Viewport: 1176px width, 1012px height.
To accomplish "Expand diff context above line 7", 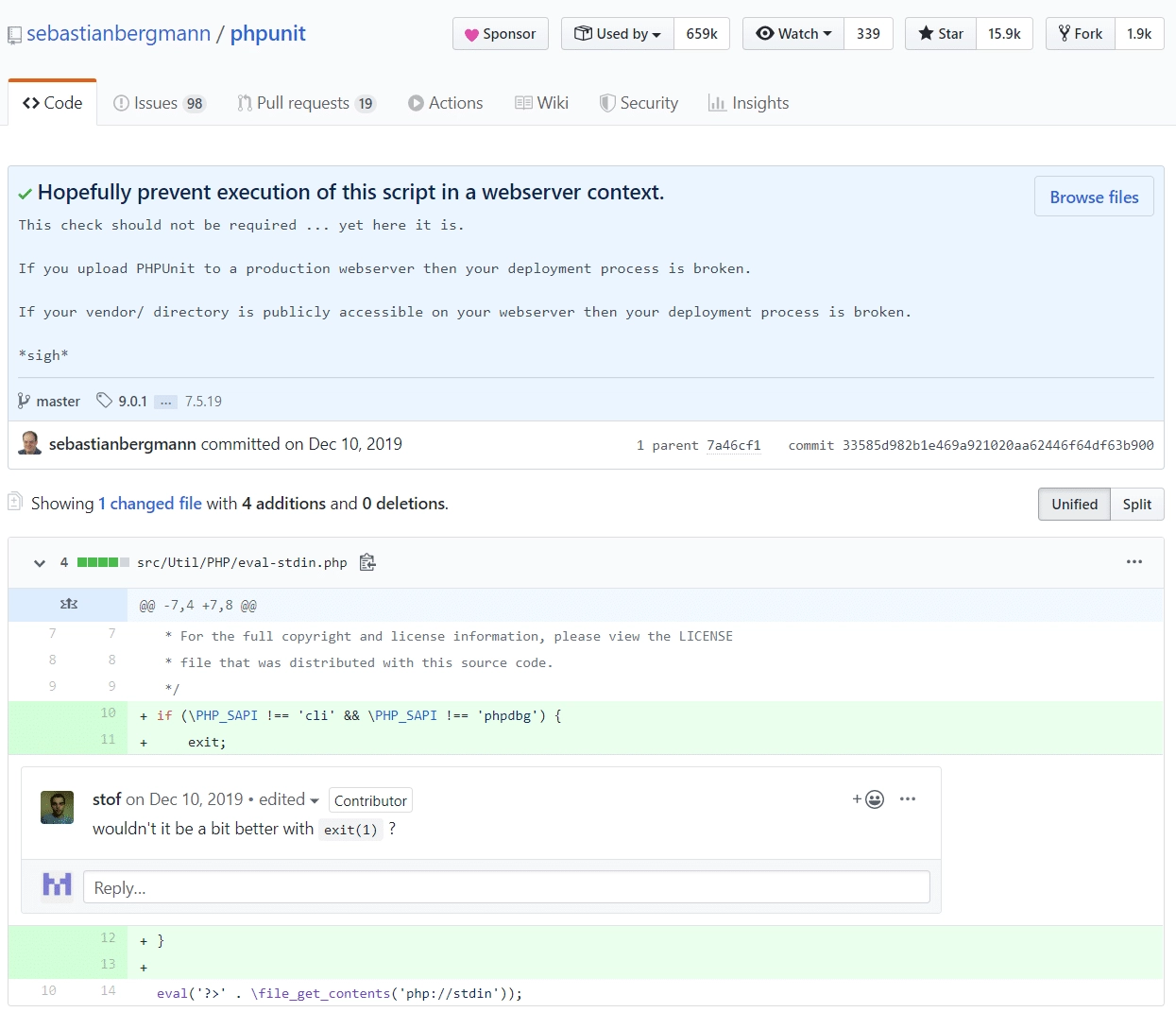I will click(68, 604).
